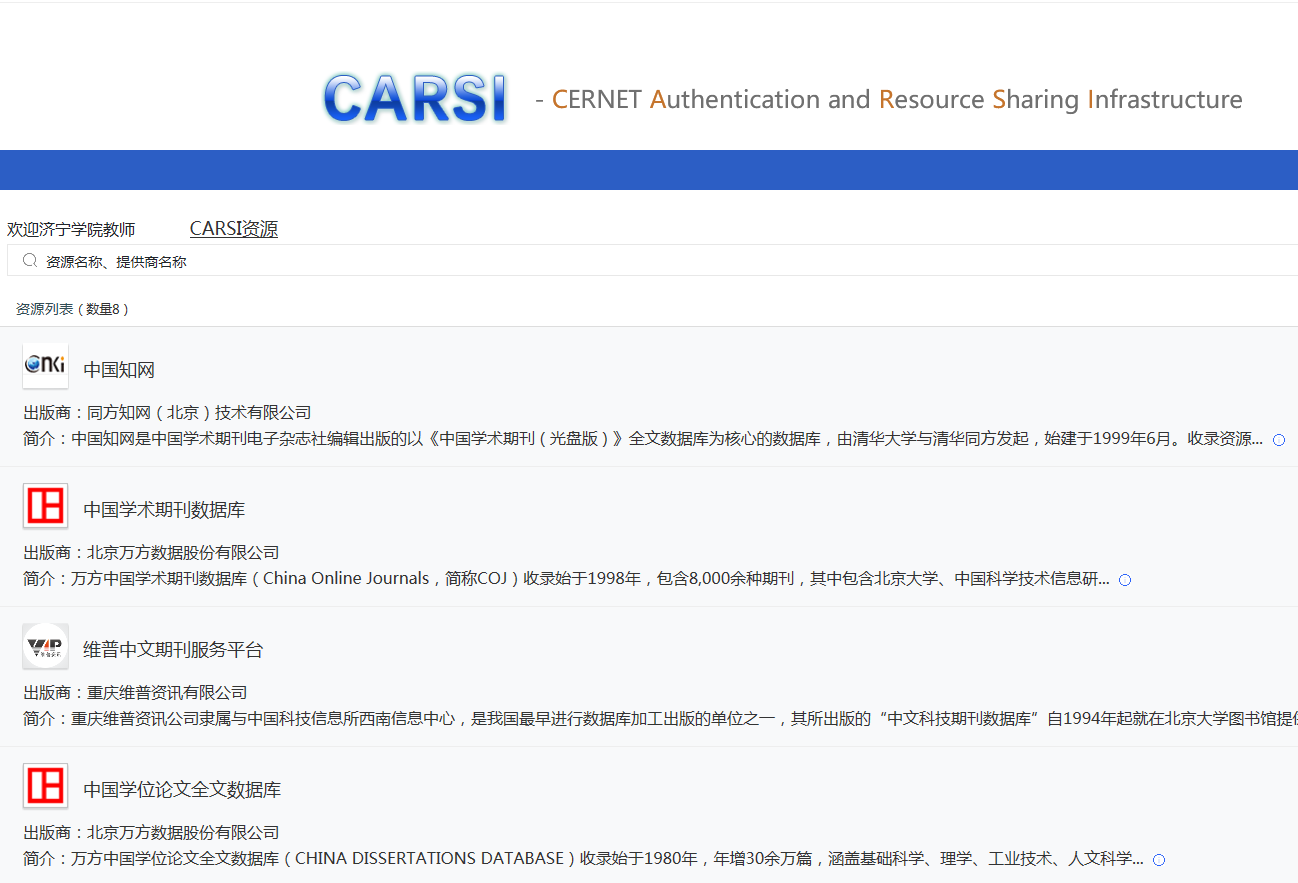Screen dimensions: 1298x883
Task: Expand the 中国学术期刊数据库 description via circle icon
Action: (x=1125, y=580)
